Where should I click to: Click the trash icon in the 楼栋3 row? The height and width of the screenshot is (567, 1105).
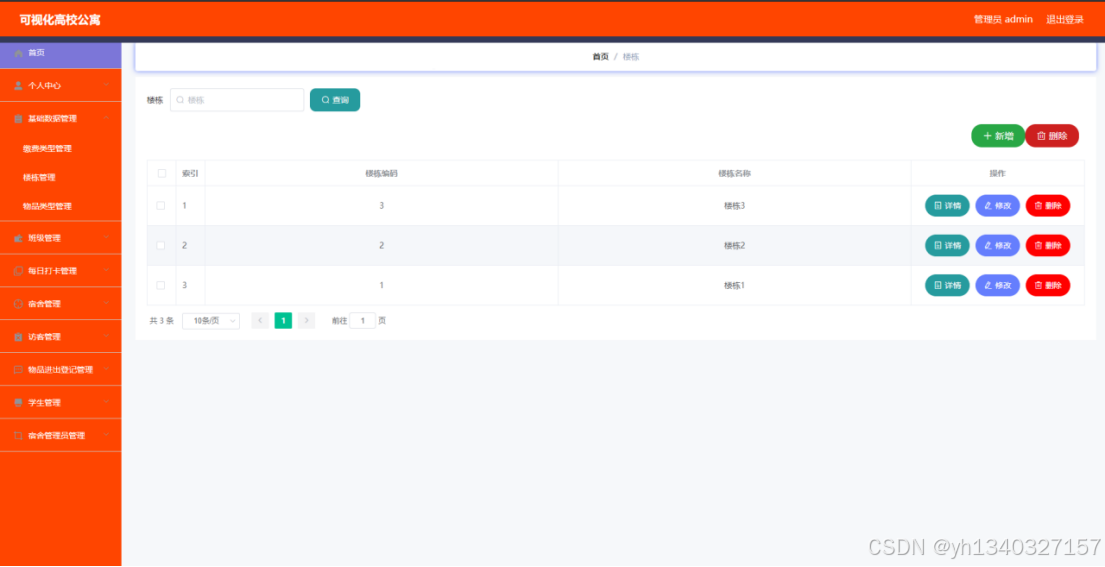click(1038, 206)
